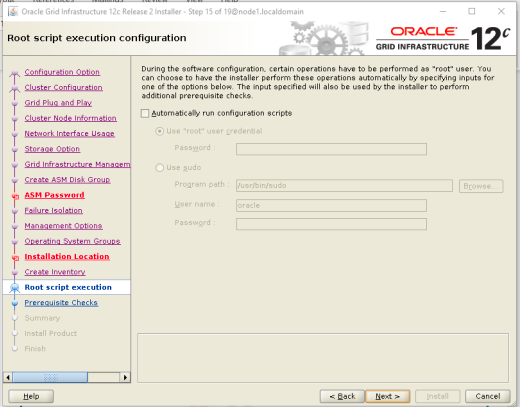Image resolution: width=520 pixels, height=407 pixels.
Task: Click the Java installer icon in title bar
Action: click(x=13, y=12)
